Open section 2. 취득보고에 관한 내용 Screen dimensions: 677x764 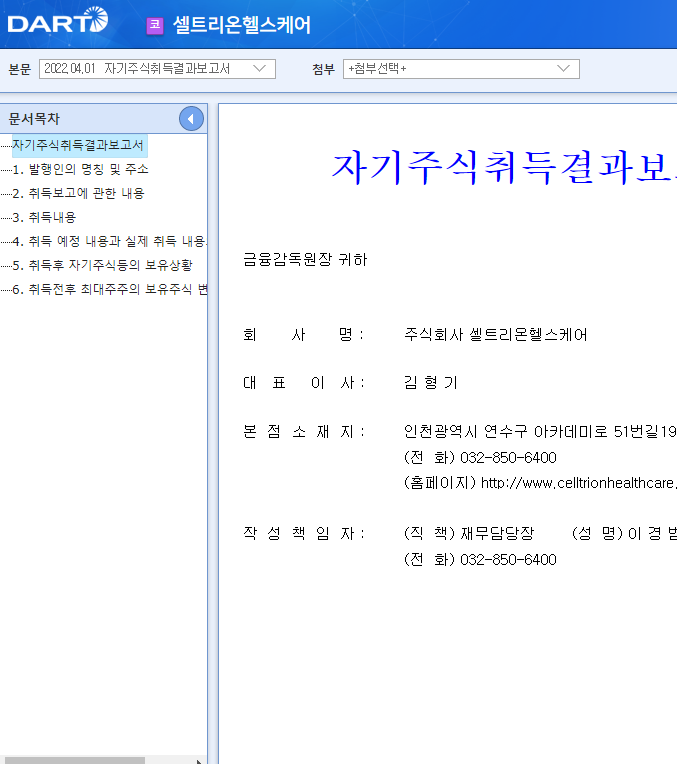[x=78, y=193]
